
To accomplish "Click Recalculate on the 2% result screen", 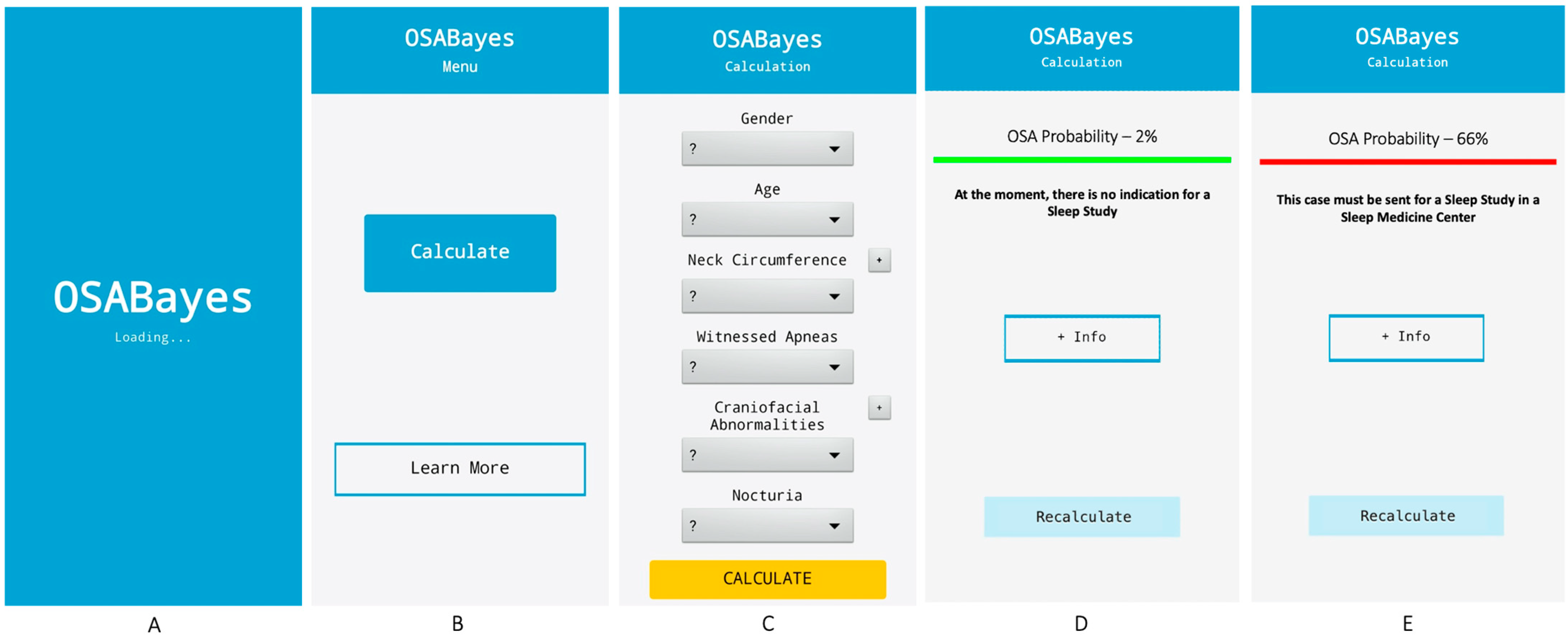I will tap(1082, 516).
